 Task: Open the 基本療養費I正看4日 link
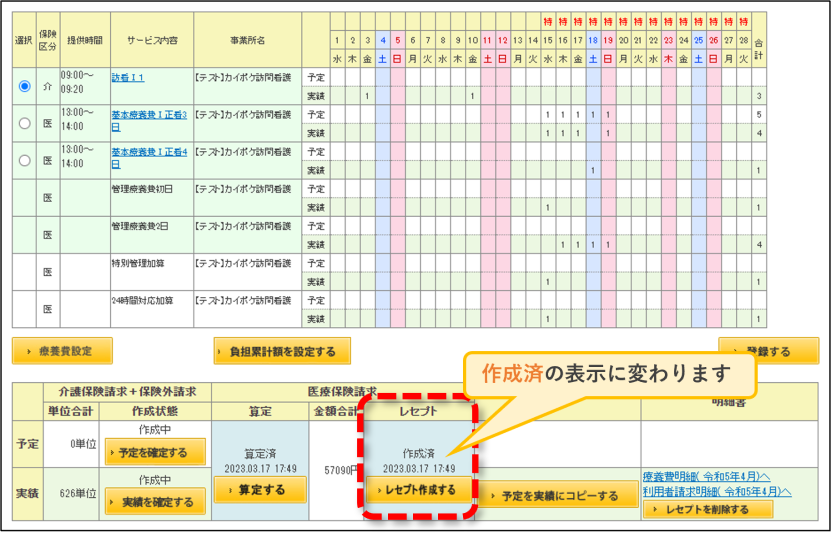click(x=149, y=158)
